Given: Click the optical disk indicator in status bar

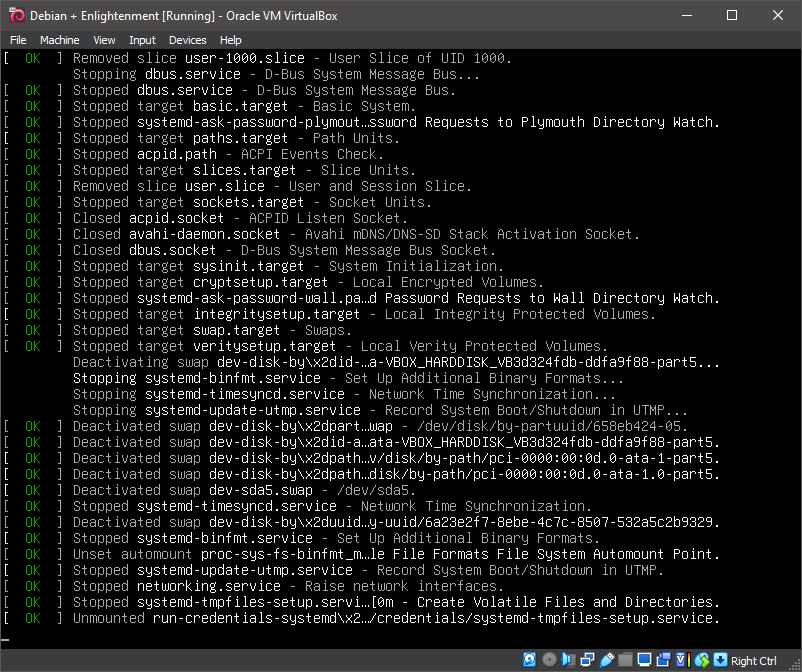Looking at the screenshot, I should (x=549, y=660).
